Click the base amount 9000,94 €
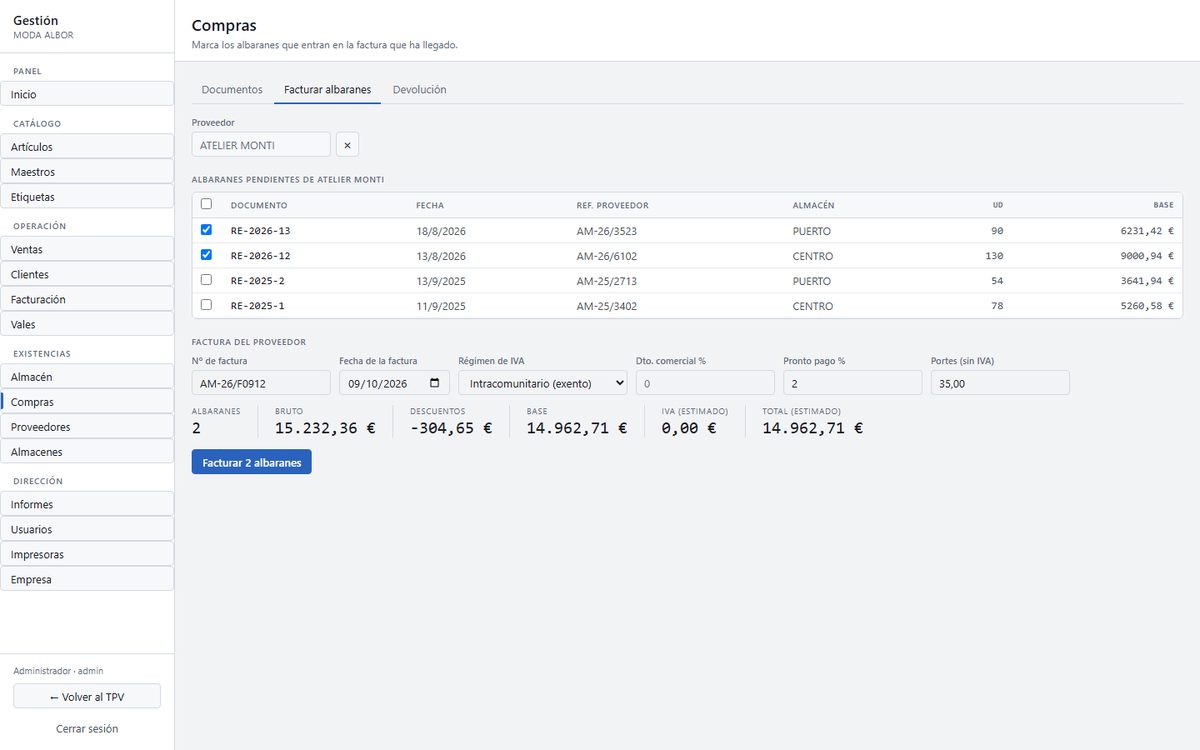 (x=1147, y=256)
